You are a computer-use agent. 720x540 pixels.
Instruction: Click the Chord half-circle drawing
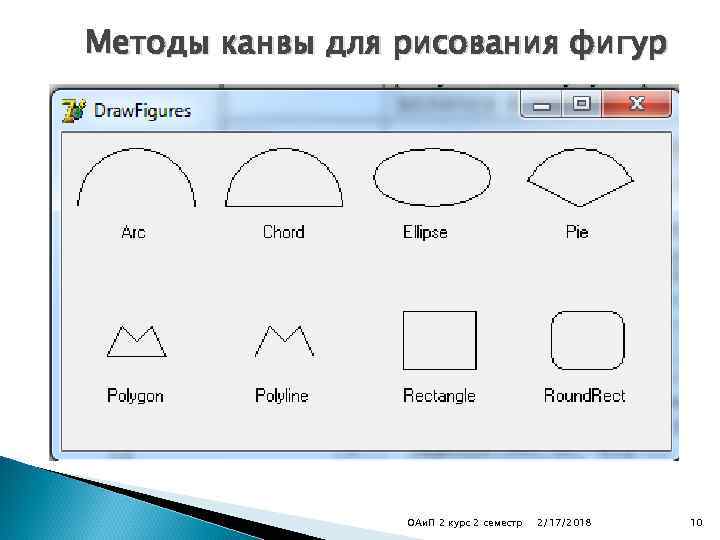pos(284,177)
